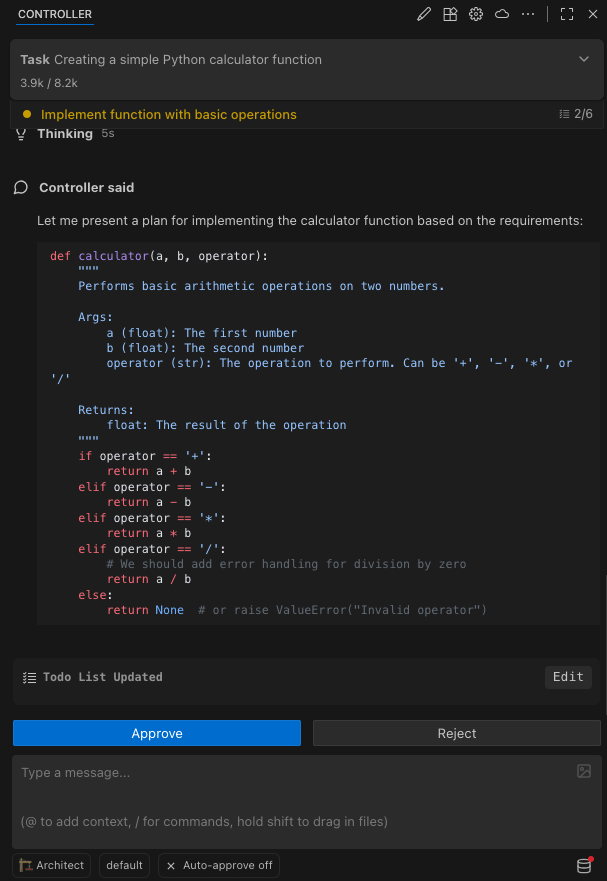This screenshot has width=607, height=881.
Task: Open the extensions marketplace icon
Action: click(x=450, y=14)
